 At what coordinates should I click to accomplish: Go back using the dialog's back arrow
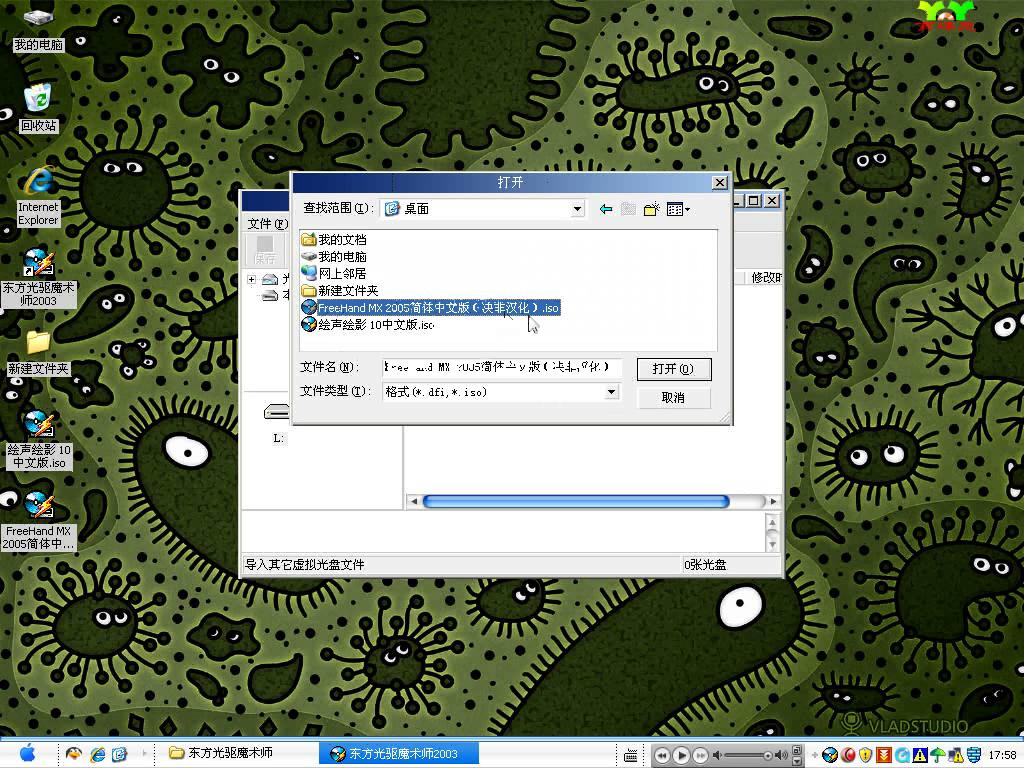pyautogui.click(x=605, y=209)
